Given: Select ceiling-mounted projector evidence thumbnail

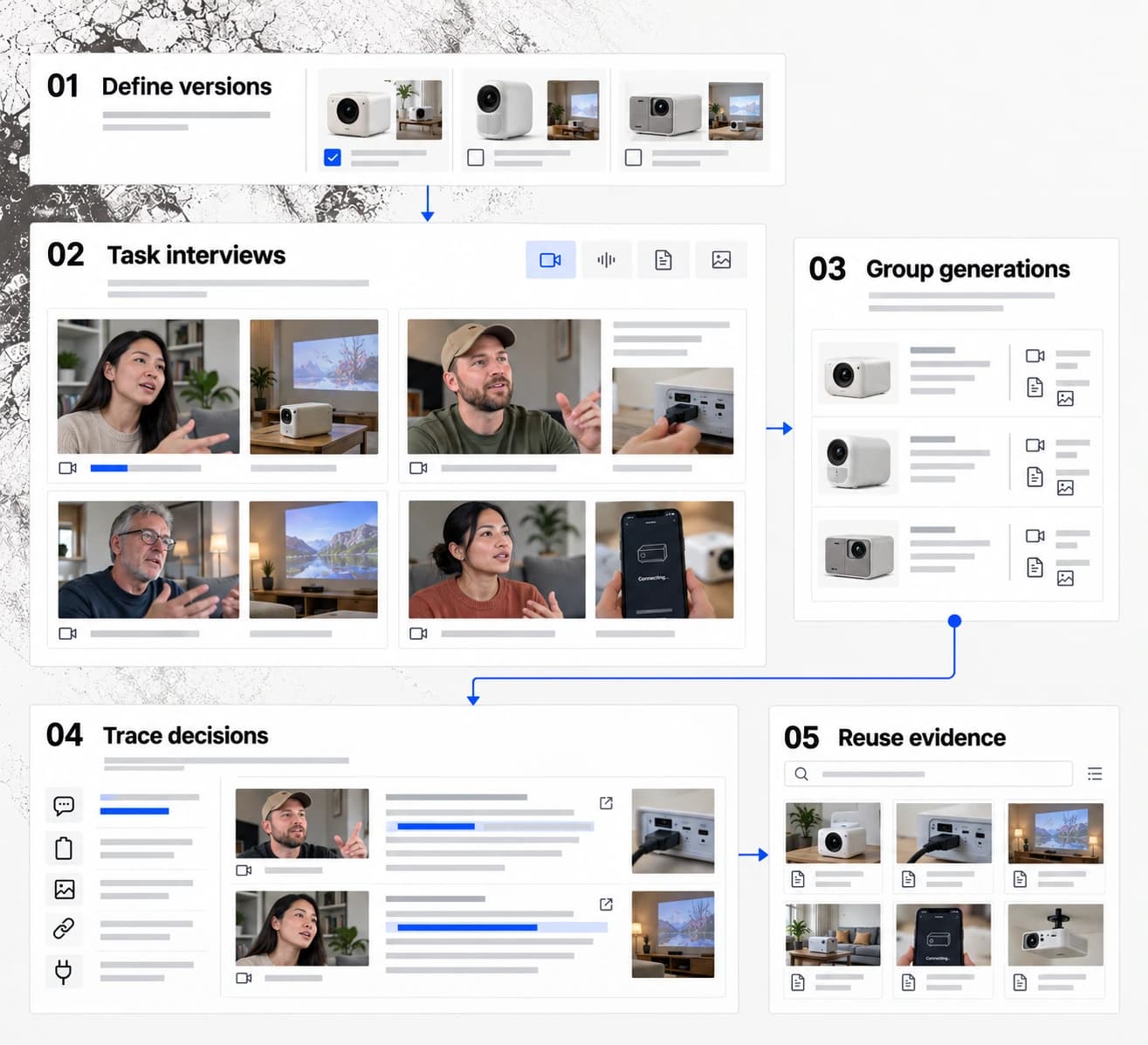Looking at the screenshot, I should pyautogui.click(x=1055, y=935).
